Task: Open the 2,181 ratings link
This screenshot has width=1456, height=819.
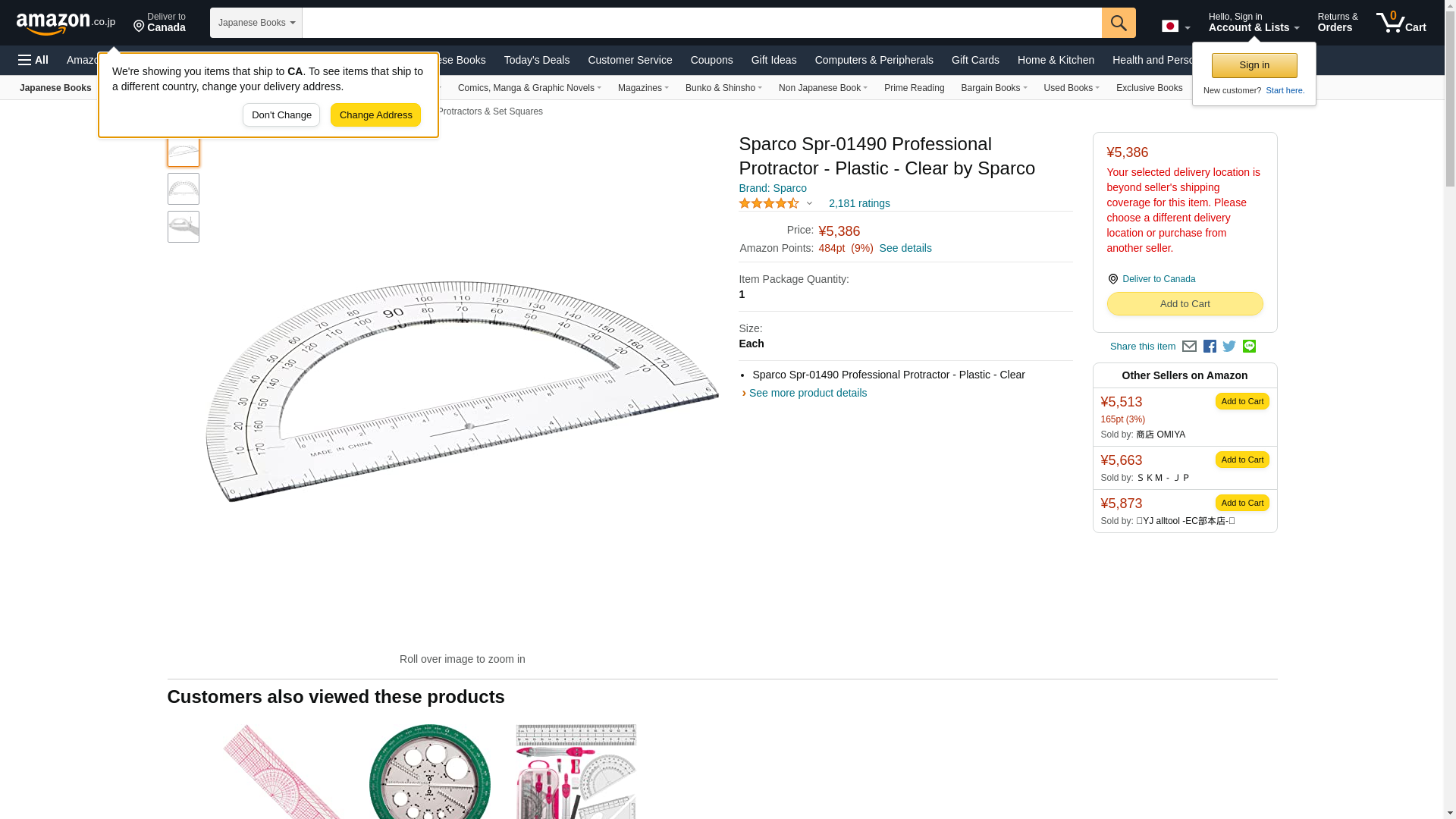Action: [858, 203]
